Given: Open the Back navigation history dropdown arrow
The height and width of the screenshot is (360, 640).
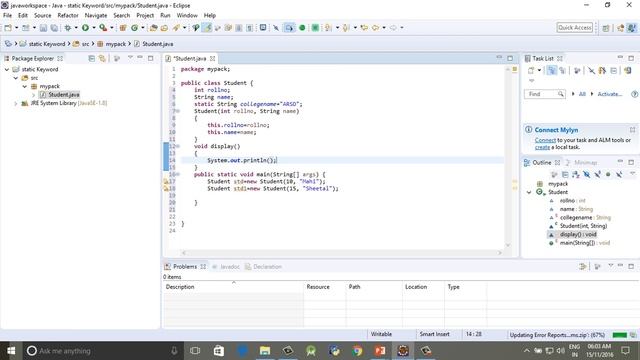Looking at the screenshot, I should (384, 28).
